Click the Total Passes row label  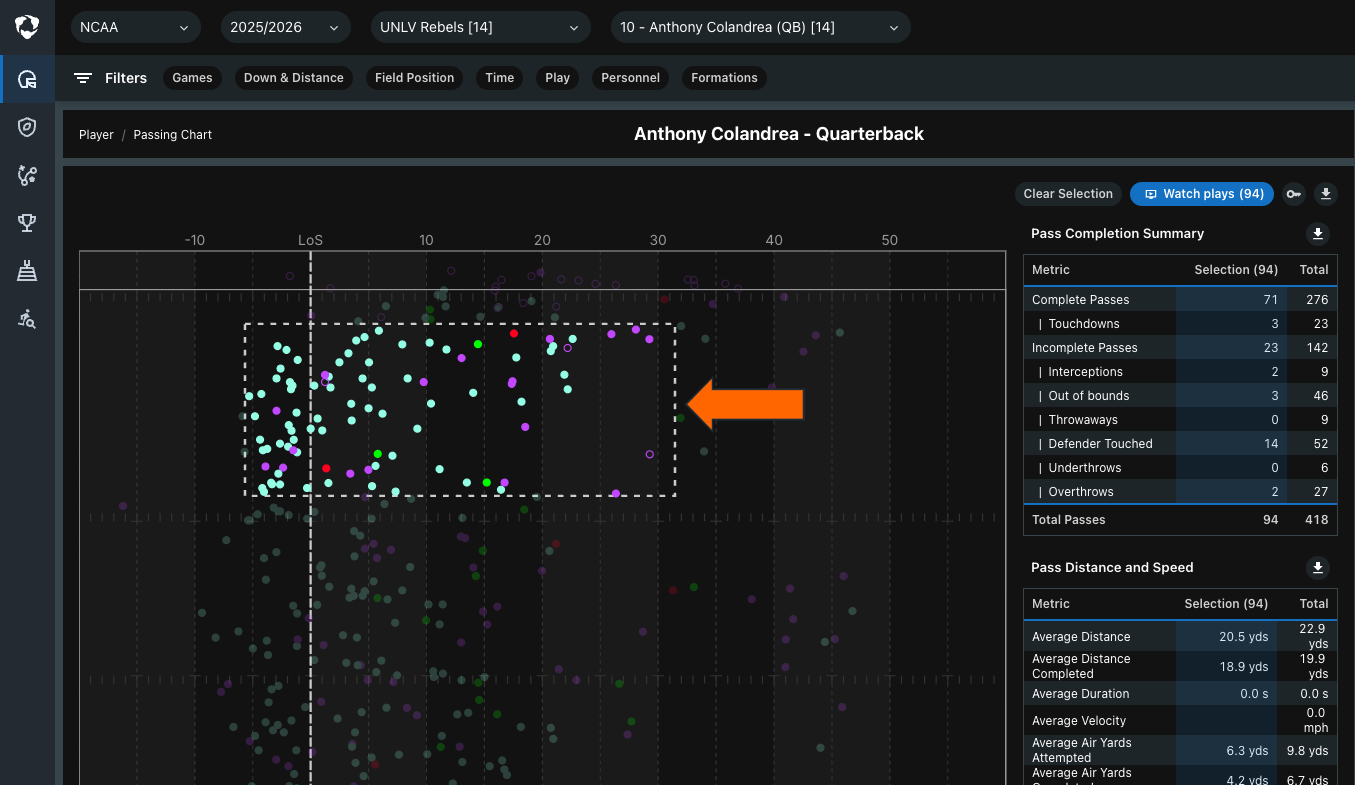coord(1069,520)
